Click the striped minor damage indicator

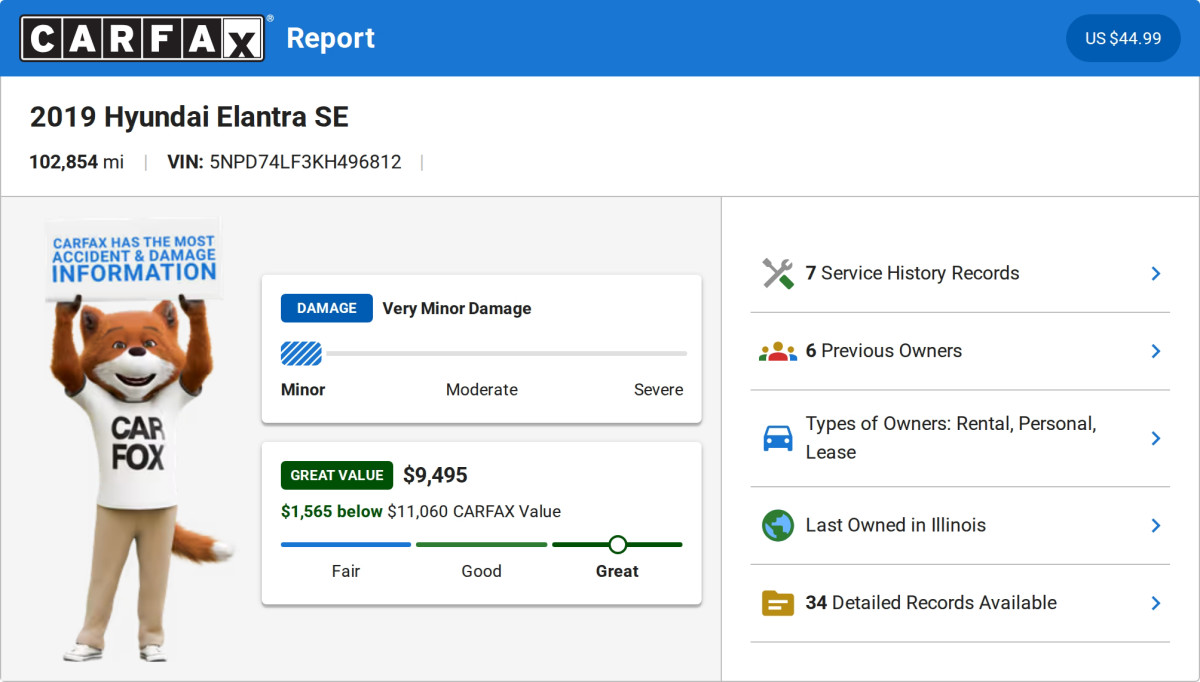point(302,353)
